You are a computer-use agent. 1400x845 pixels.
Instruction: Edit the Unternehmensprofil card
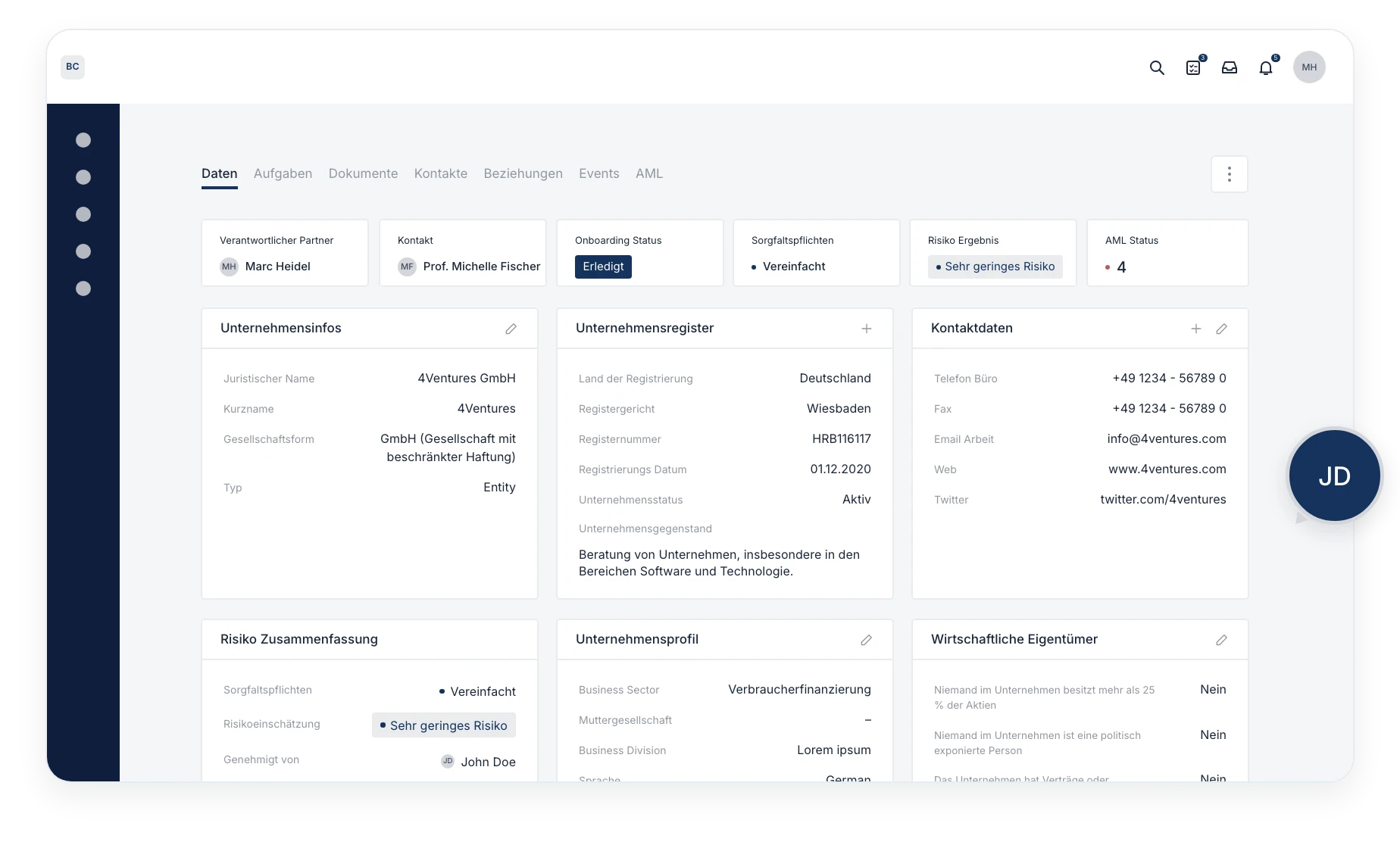(x=867, y=640)
